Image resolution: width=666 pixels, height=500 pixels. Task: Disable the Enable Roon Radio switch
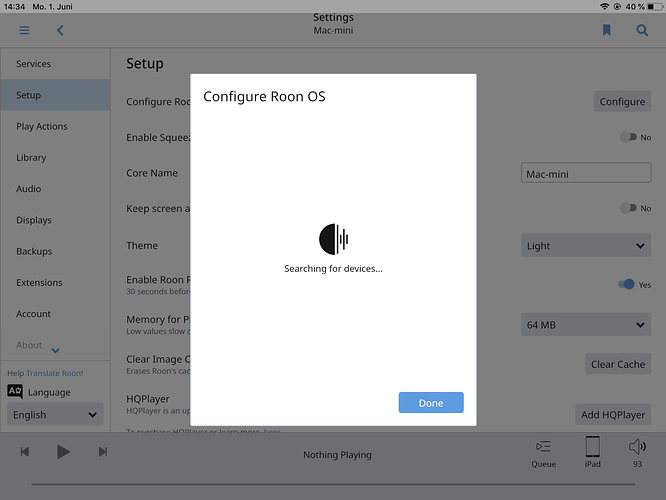pyautogui.click(x=626, y=284)
